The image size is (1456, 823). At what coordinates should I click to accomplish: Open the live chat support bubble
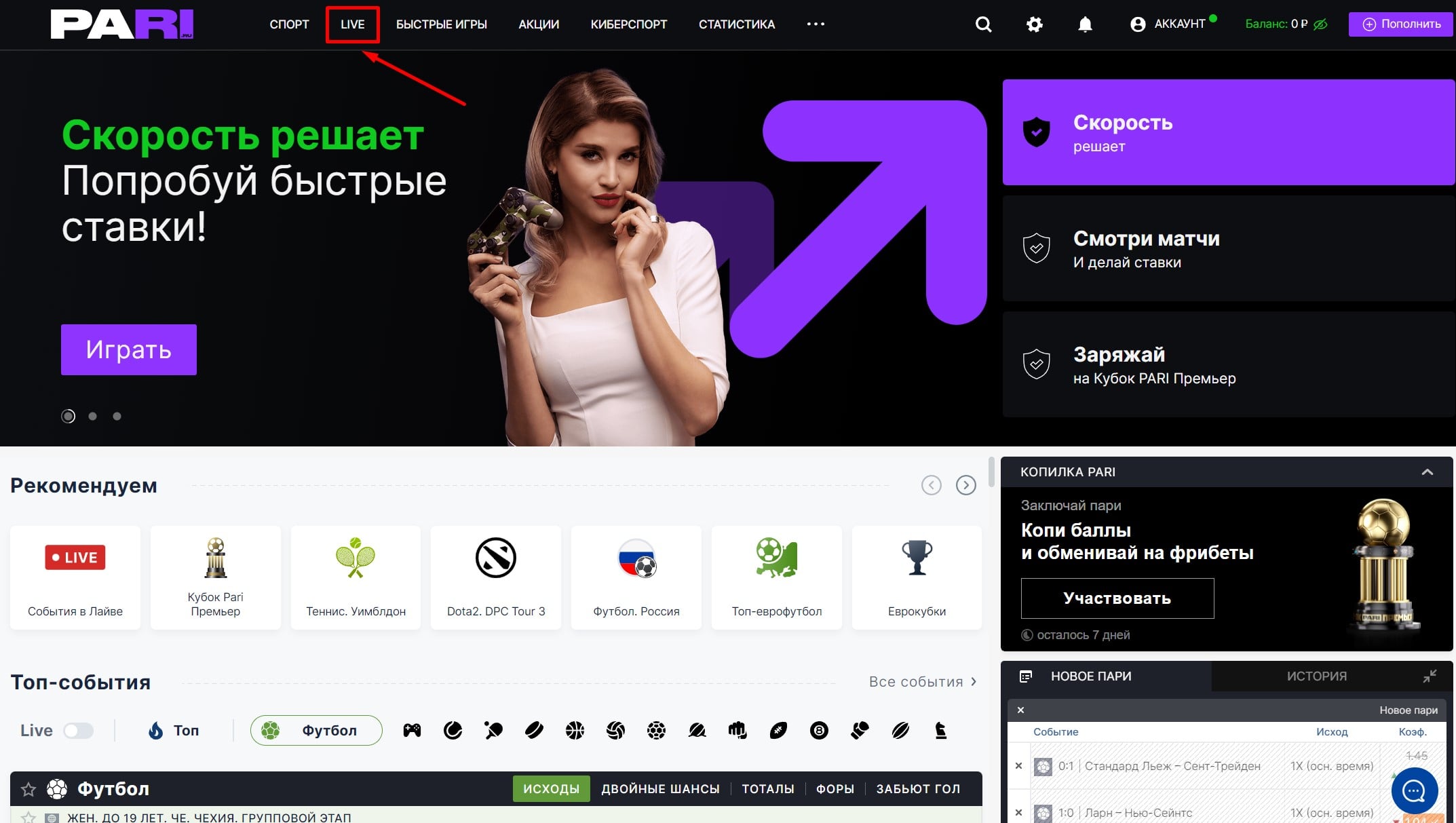click(1414, 790)
